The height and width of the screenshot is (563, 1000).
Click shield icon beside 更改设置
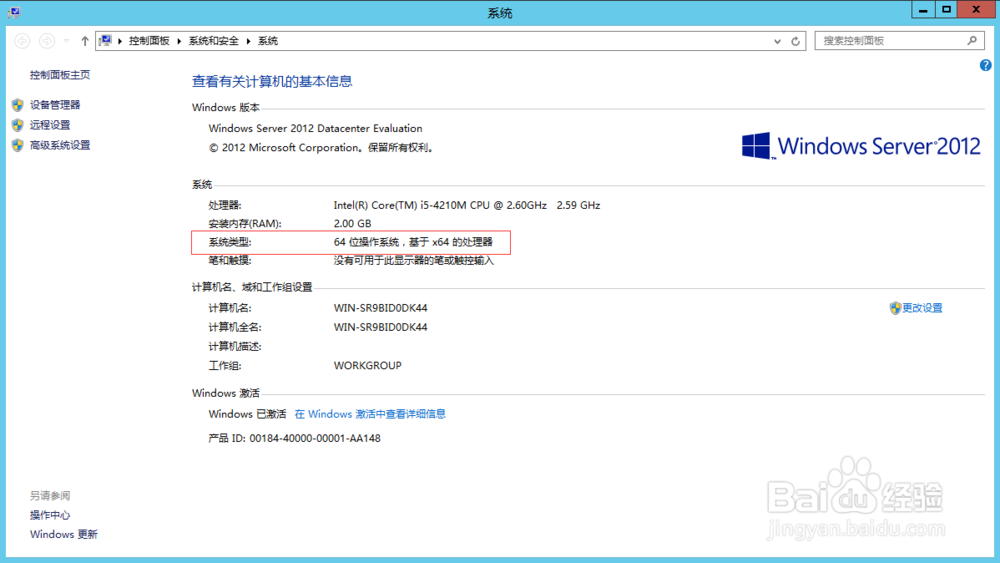point(895,308)
